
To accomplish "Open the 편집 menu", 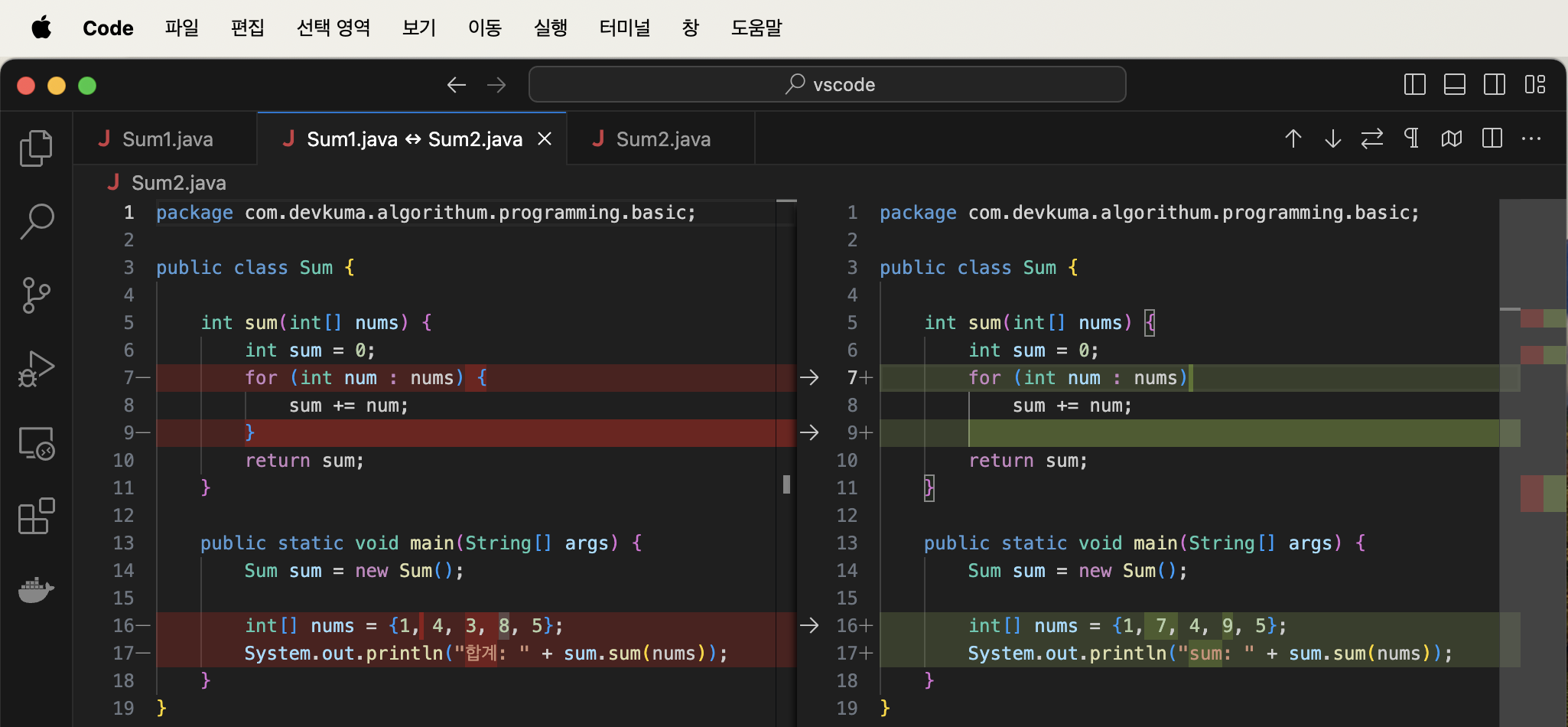I will click(x=248, y=28).
